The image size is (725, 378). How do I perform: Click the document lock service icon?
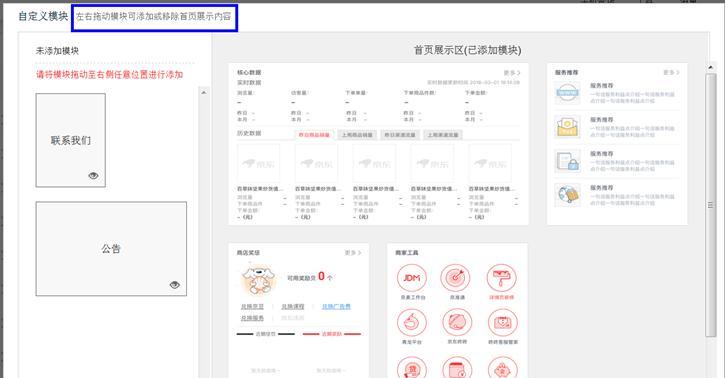[x=567, y=161]
